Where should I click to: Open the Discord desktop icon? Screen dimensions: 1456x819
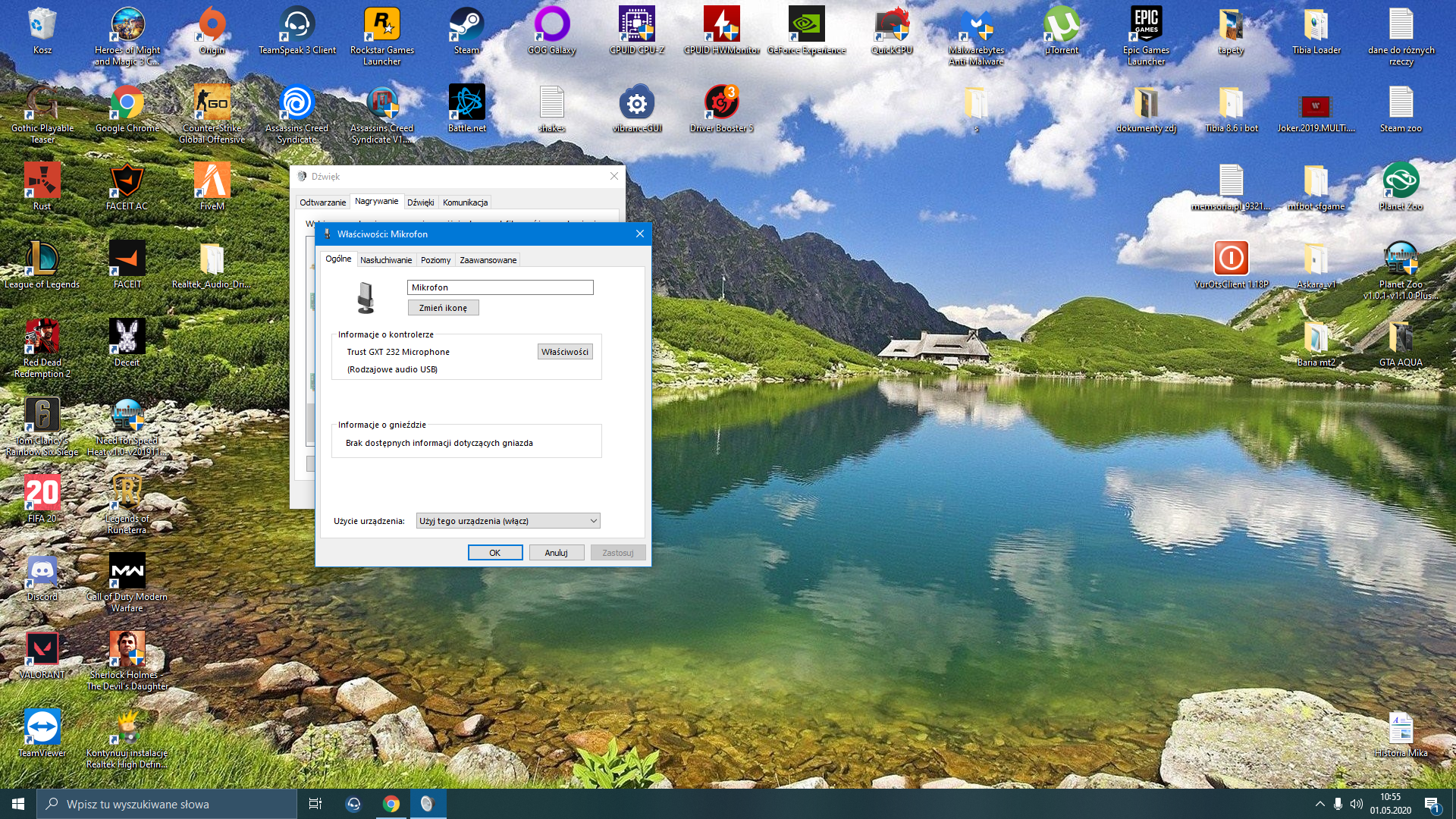click(x=42, y=573)
